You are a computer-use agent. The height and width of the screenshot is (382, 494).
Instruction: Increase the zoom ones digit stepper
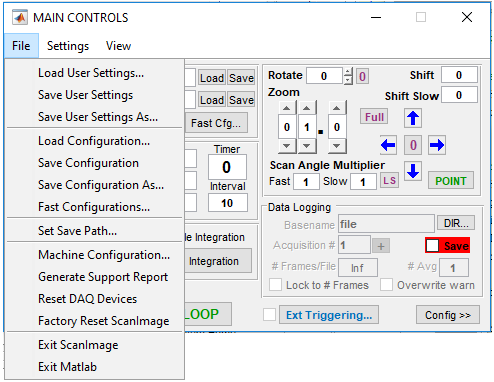(307, 108)
